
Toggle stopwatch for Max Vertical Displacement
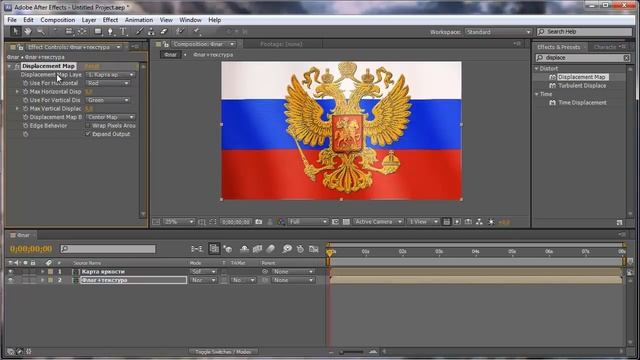click(x=25, y=109)
